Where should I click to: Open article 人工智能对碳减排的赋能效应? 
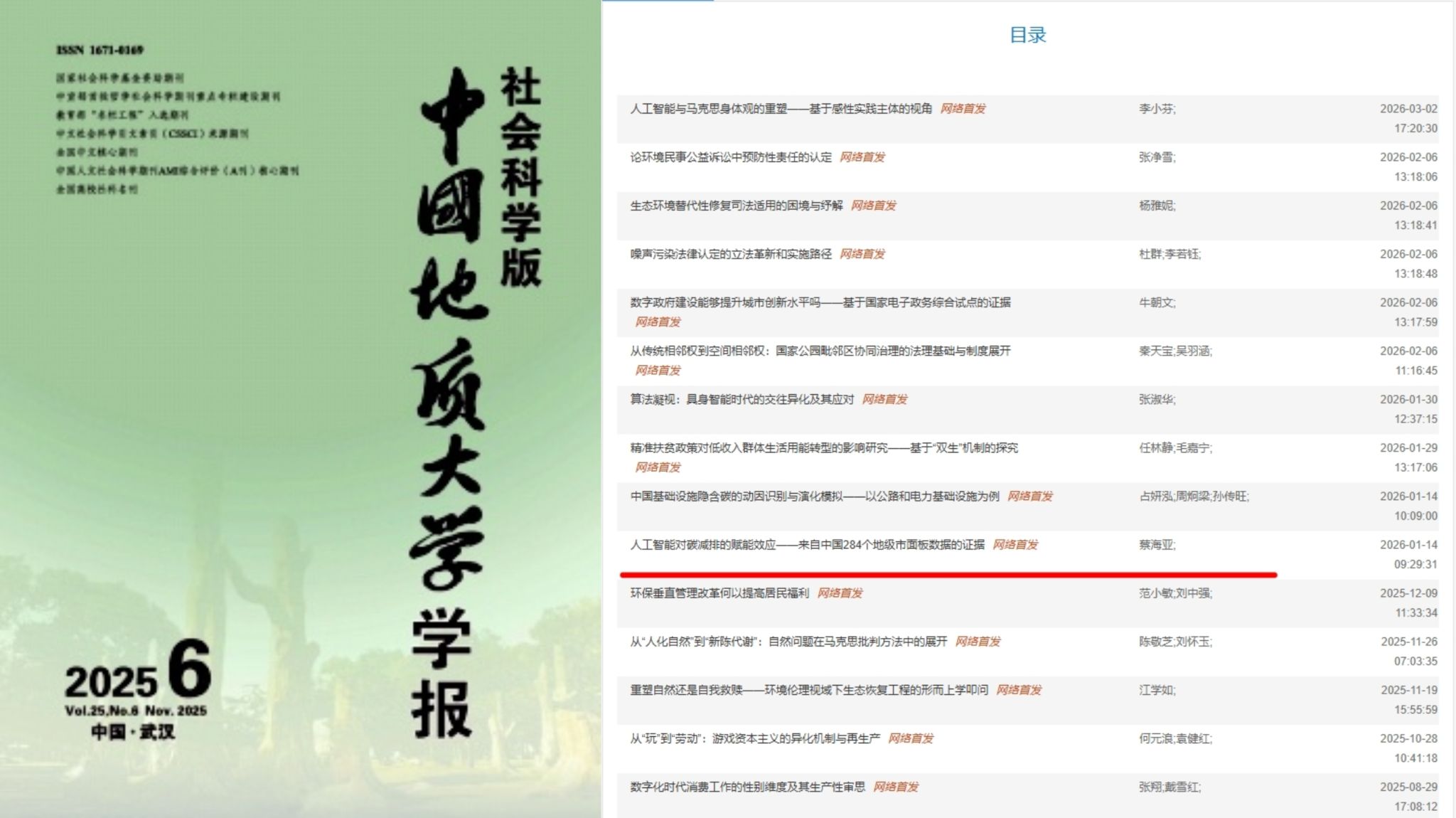(807, 544)
